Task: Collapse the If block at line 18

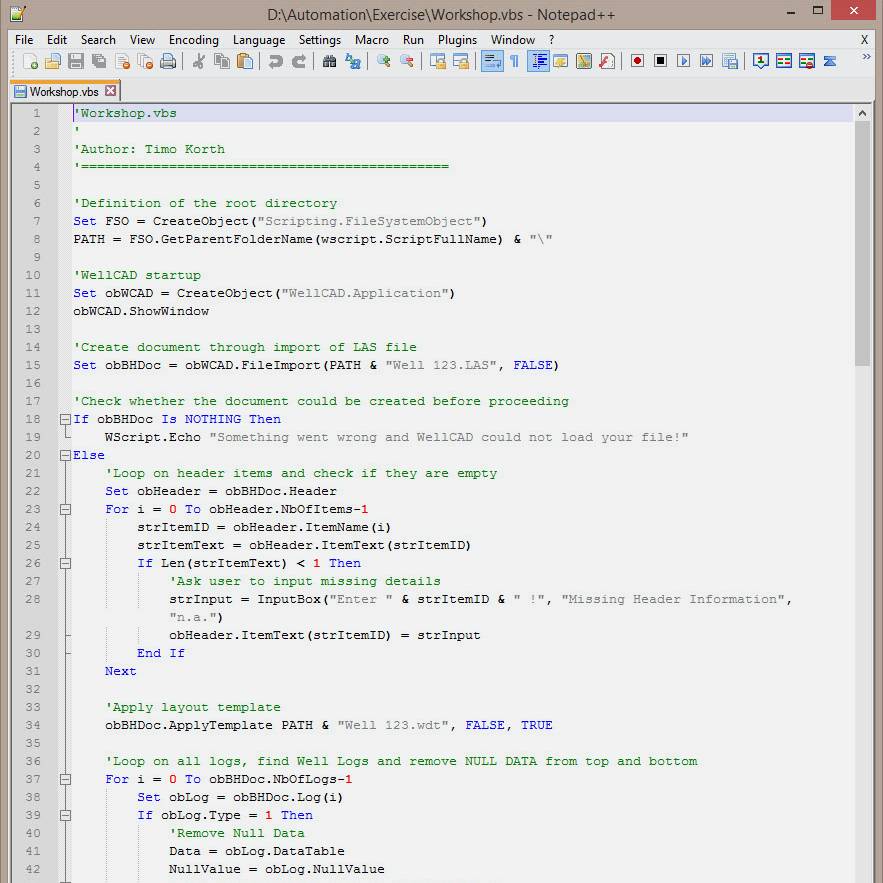Action: click(64, 419)
